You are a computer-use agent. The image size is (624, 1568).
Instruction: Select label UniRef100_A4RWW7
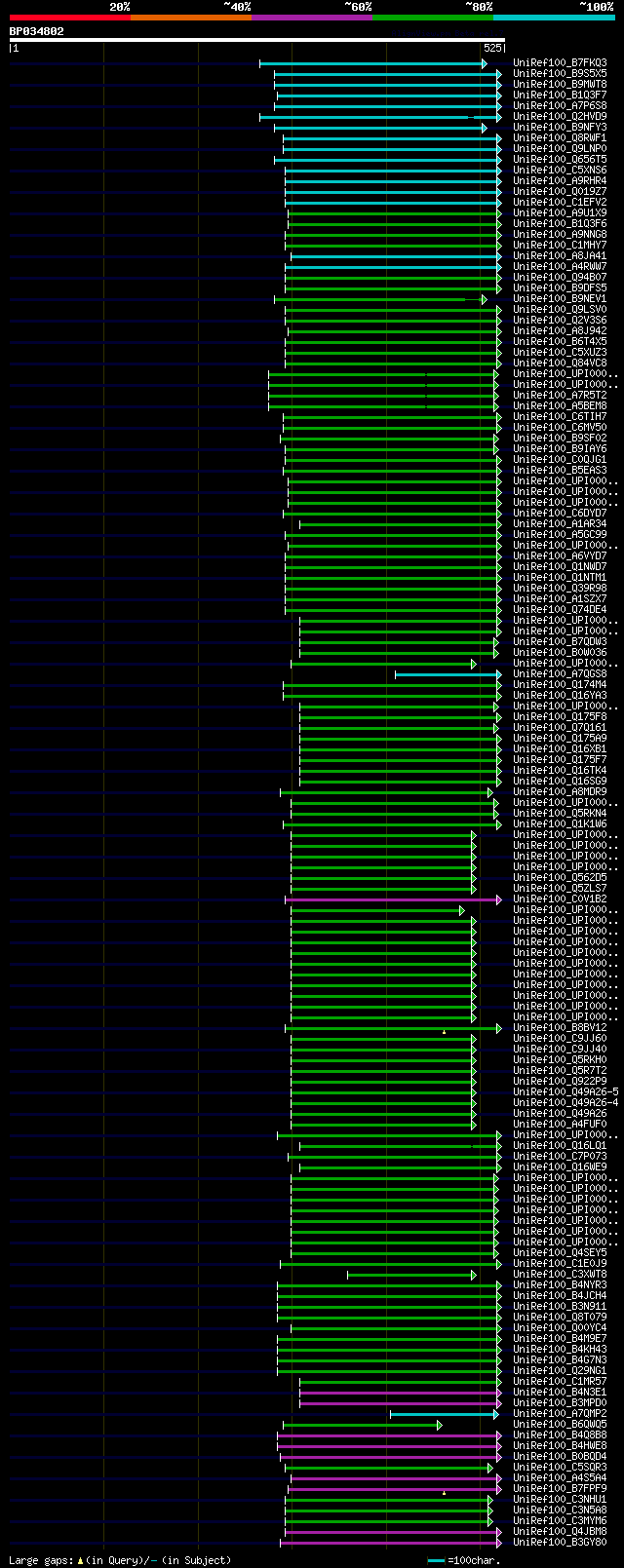560,267
